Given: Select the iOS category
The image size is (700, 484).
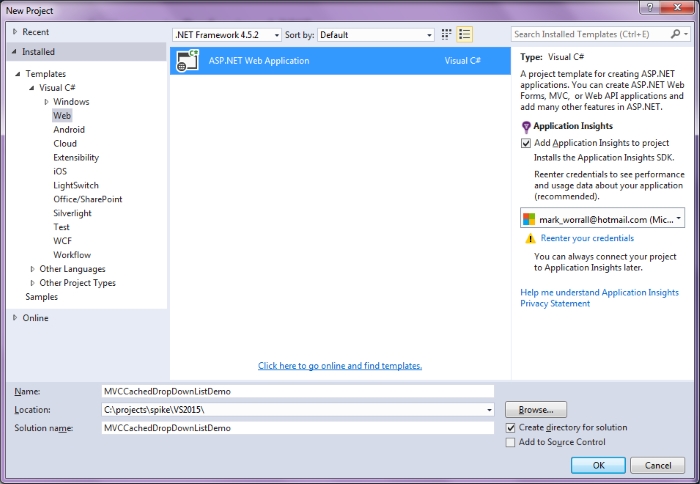Looking at the screenshot, I should click(60, 171).
